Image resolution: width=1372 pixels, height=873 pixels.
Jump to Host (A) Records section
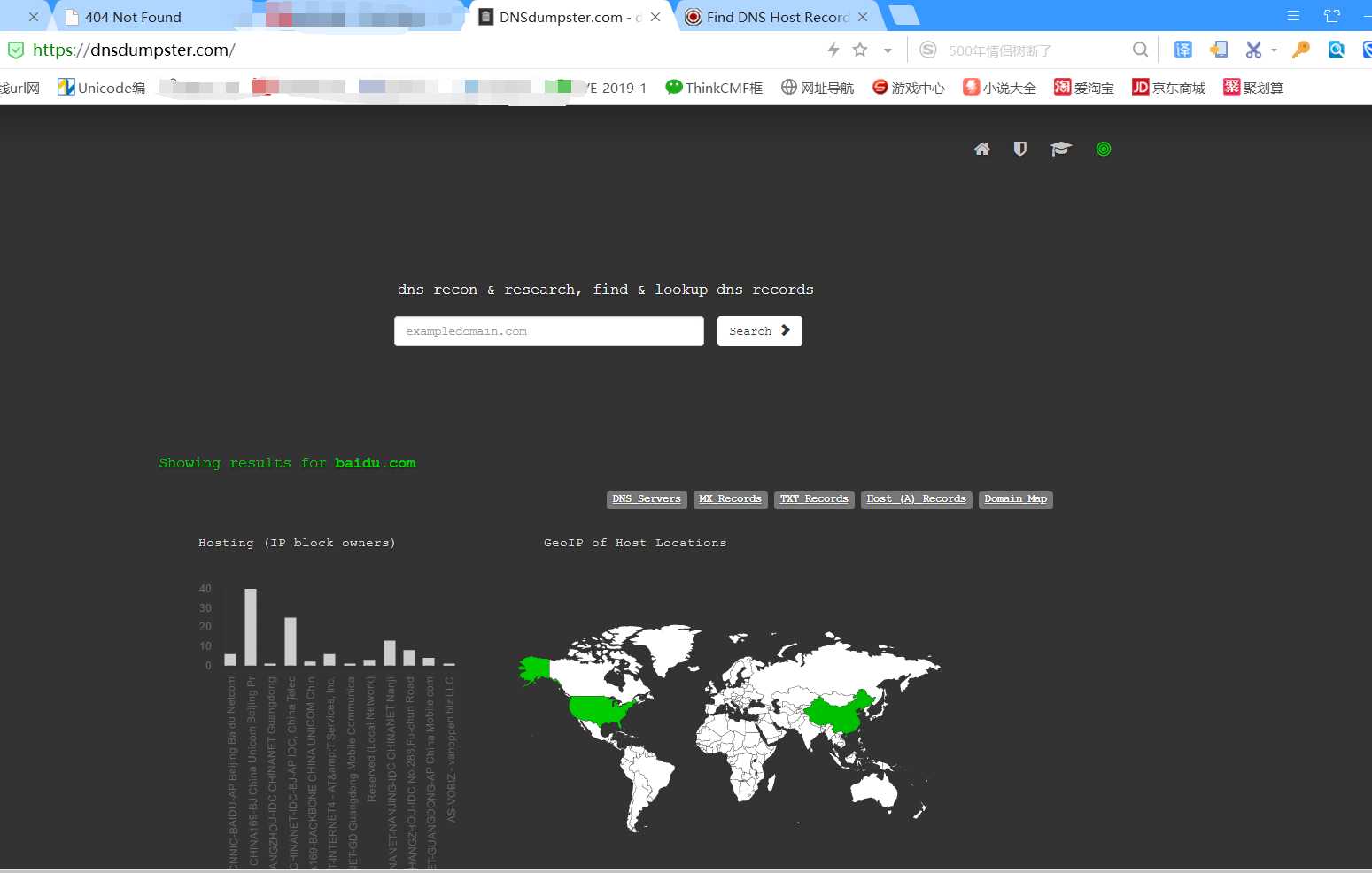click(x=917, y=499)
